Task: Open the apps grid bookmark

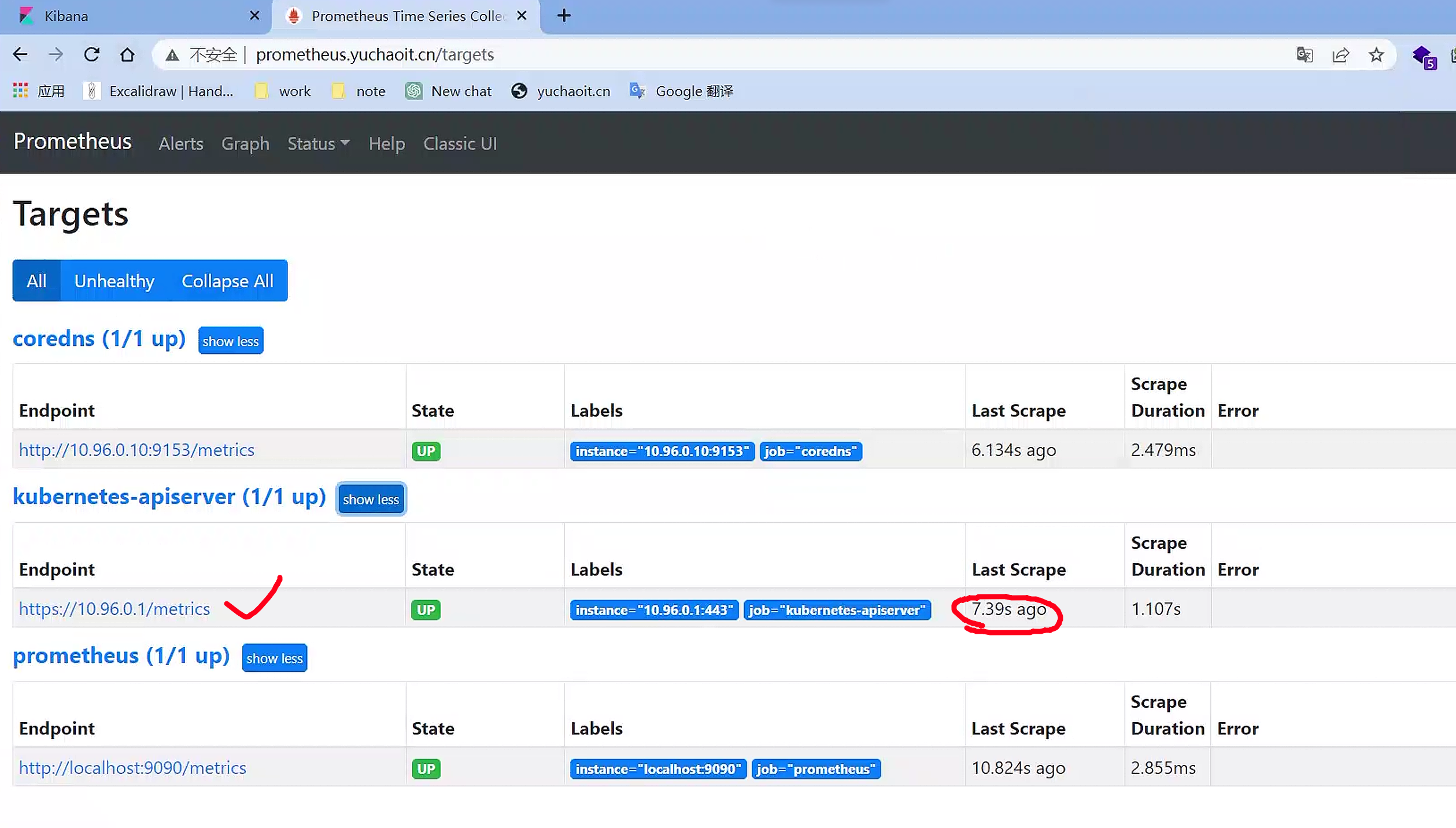Action: click(x=21, y=91)
